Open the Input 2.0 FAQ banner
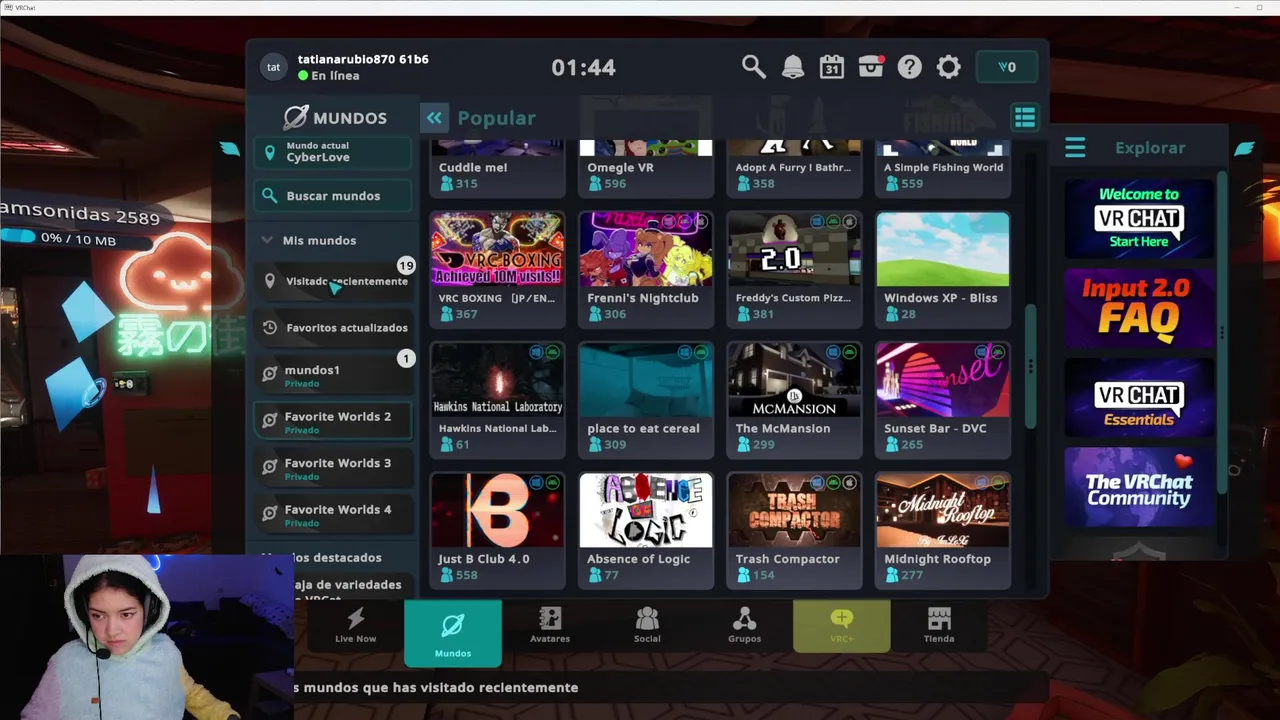The image size is (1280, 720). (1139, 306)
